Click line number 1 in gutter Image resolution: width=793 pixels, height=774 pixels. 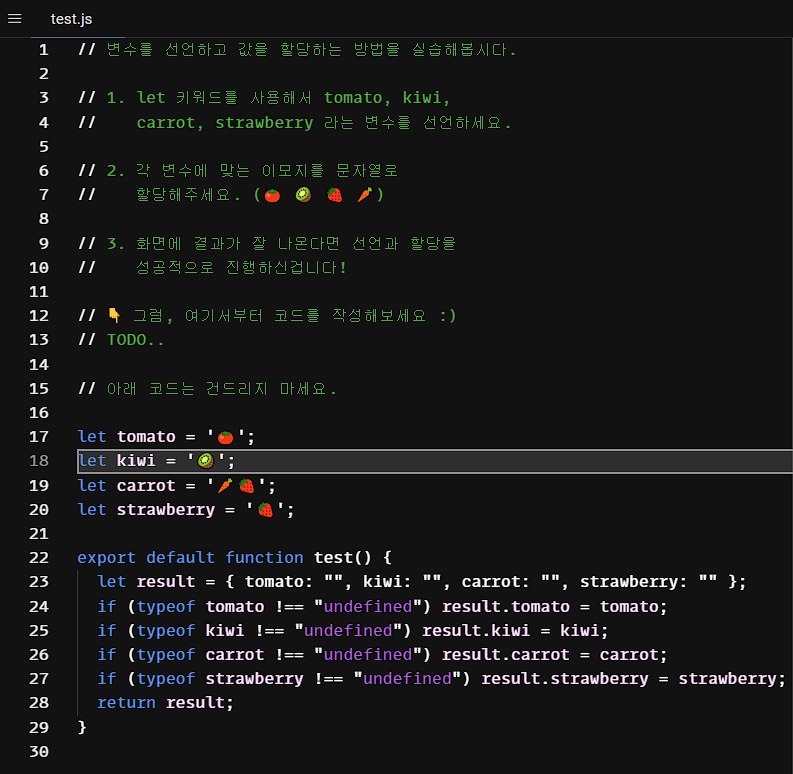(x=44, y=50)
